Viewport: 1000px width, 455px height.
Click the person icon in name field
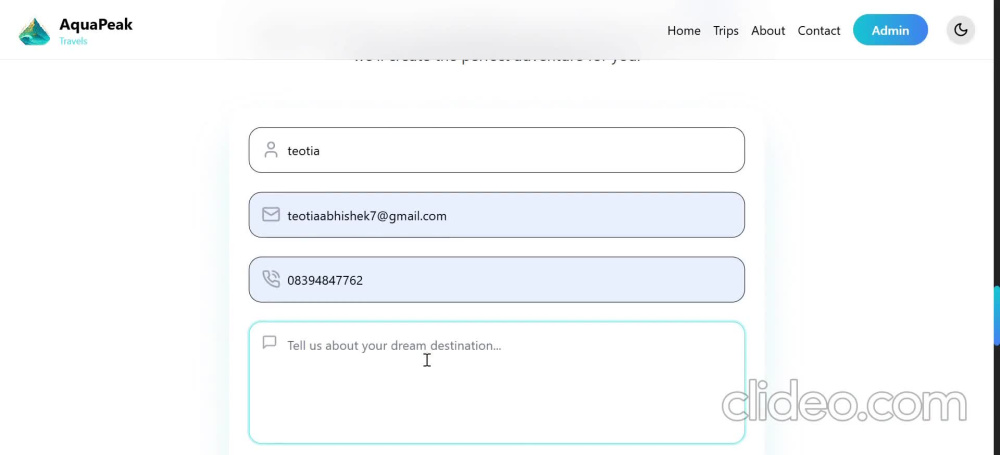click(271, 150)
